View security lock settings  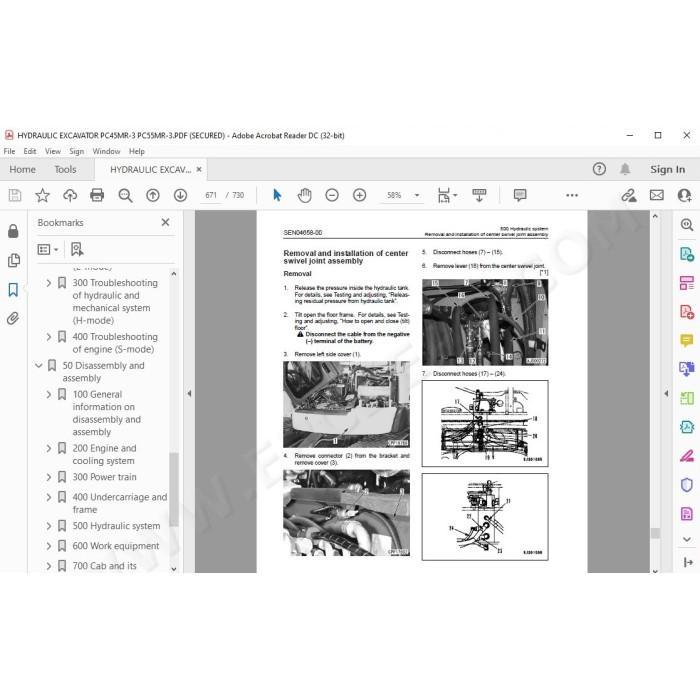coord(13,231)
